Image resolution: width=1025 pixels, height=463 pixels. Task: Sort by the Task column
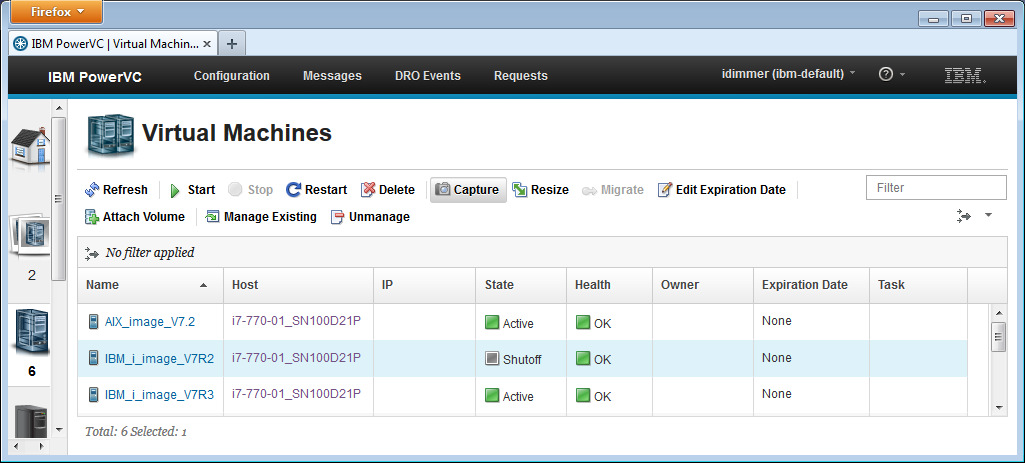(918, 285)
